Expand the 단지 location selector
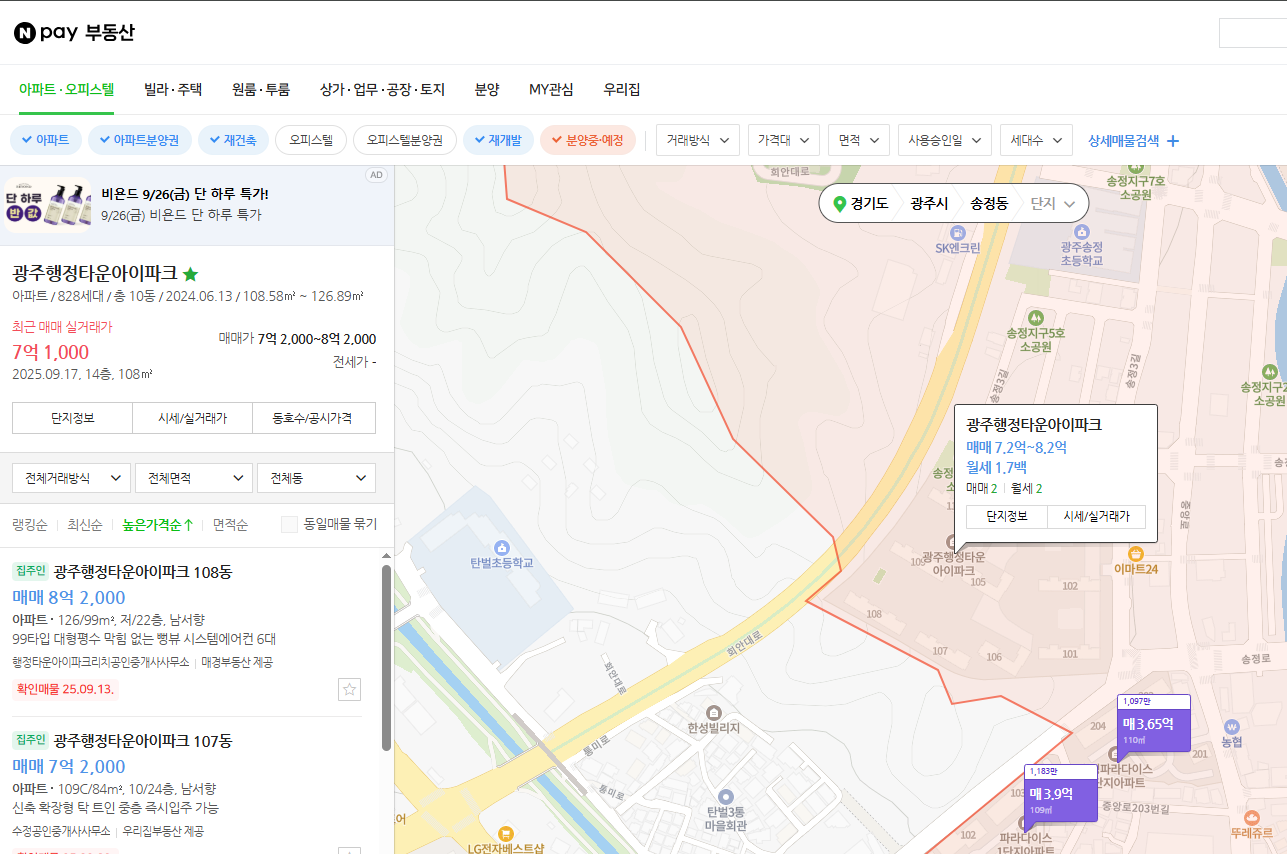Viewport: 1287px width, 854px height. [1054, 203]
